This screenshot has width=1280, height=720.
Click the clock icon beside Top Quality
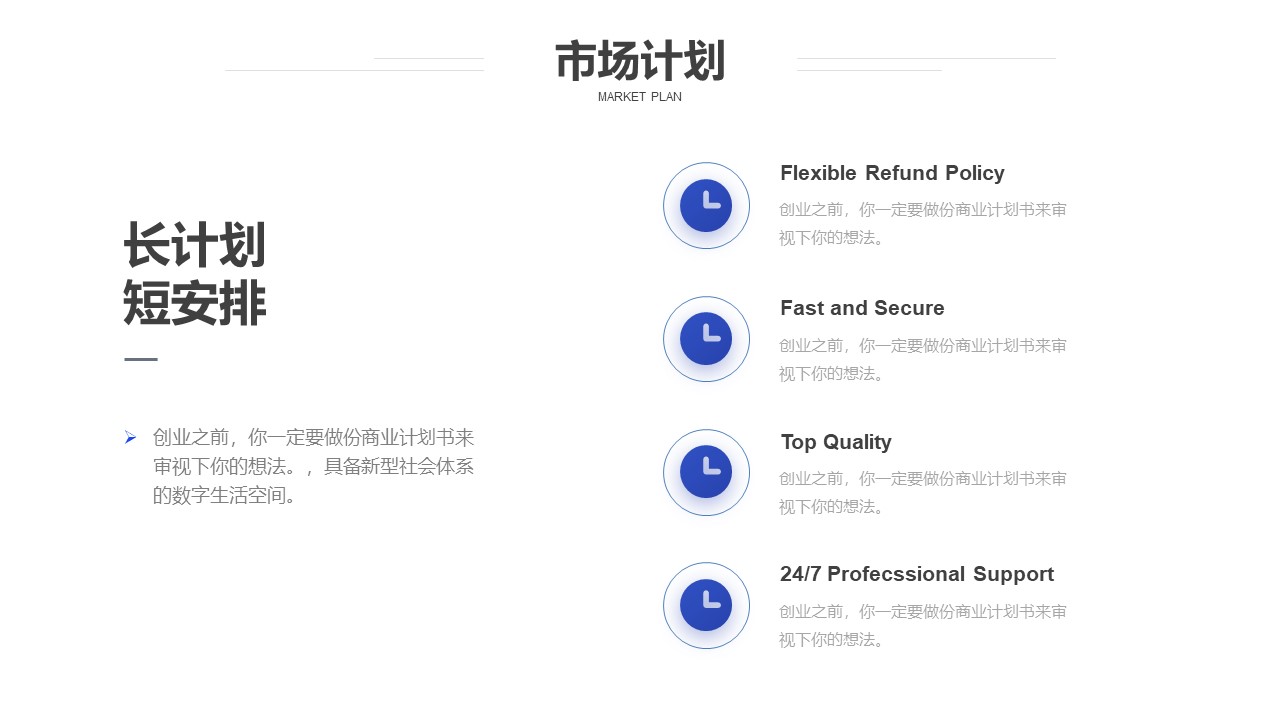click(x=706, y=472)
